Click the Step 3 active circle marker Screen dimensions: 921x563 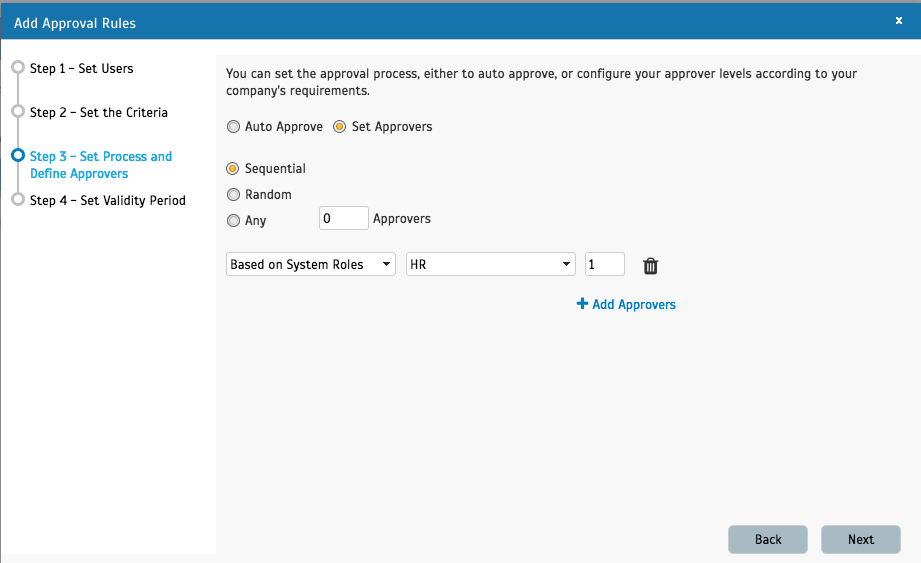(17, 156)
